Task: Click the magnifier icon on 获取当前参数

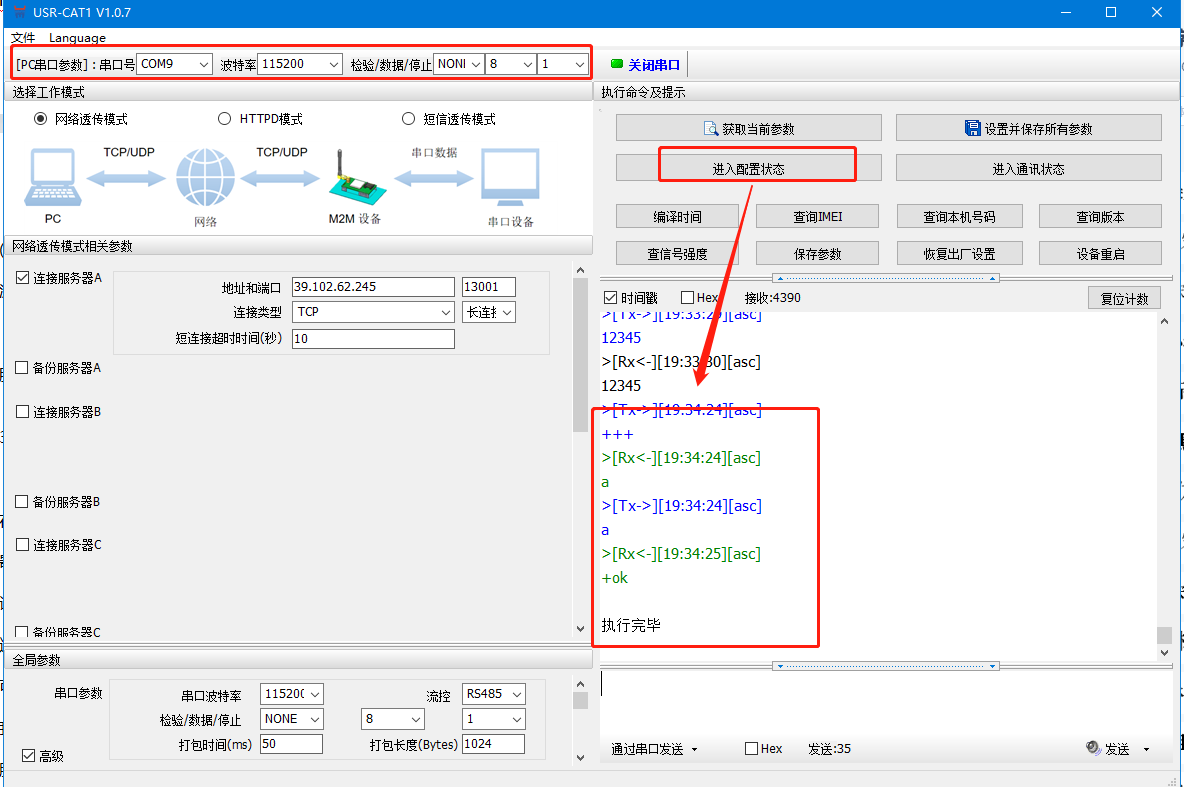Action: pyautogui.click(x=711, y=128)
